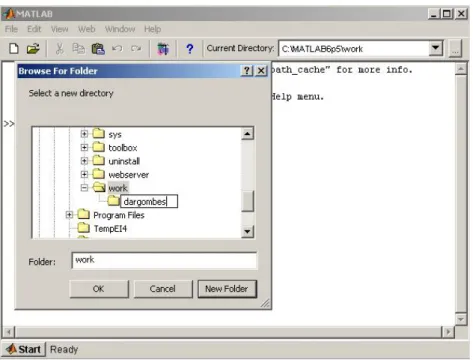Select the Program Files label
The height and width of the screenshot is (360, 473).
[119, 215]
